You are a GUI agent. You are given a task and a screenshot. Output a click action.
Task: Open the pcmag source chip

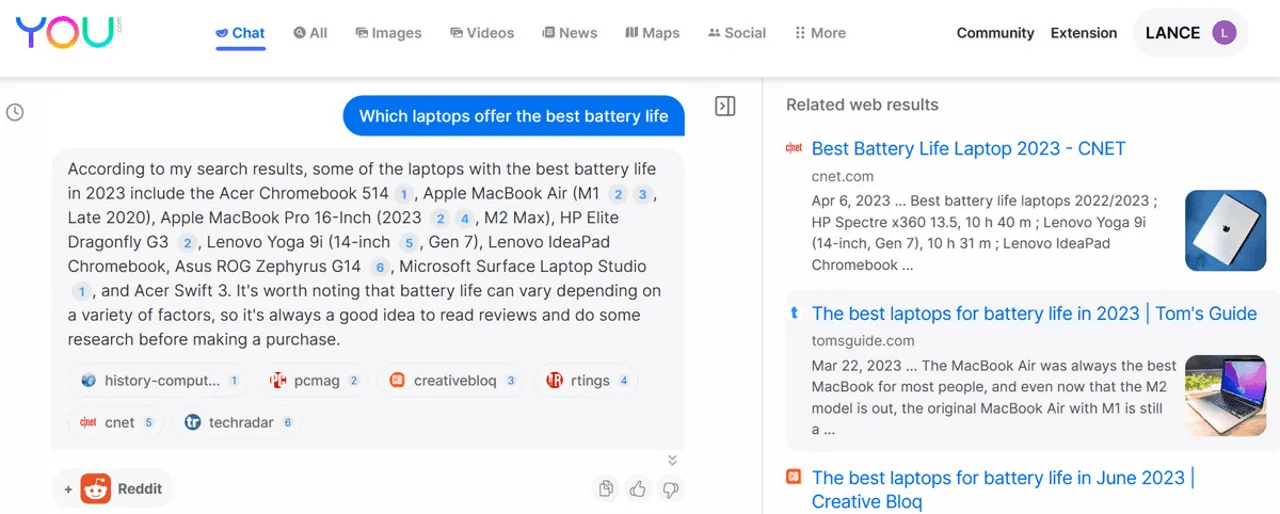(313, 380)
